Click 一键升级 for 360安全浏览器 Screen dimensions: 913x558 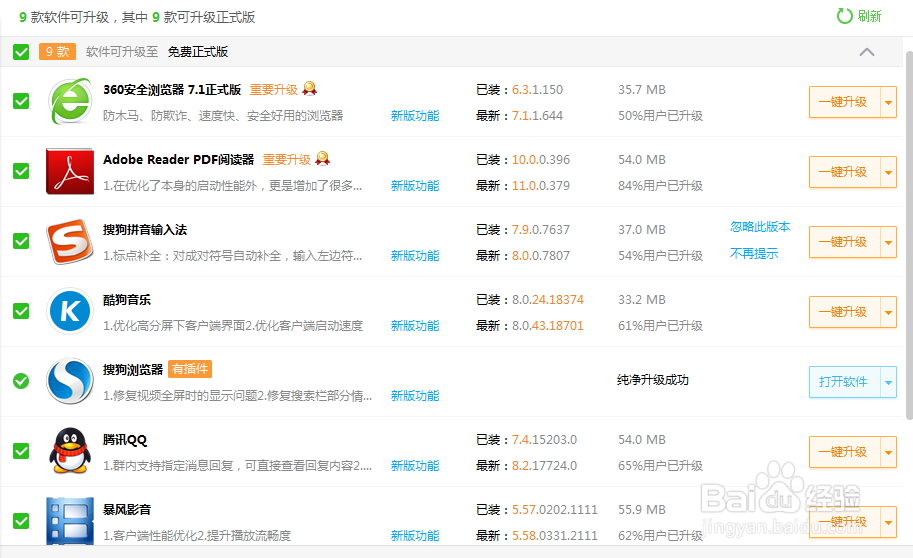coord(844,102)
